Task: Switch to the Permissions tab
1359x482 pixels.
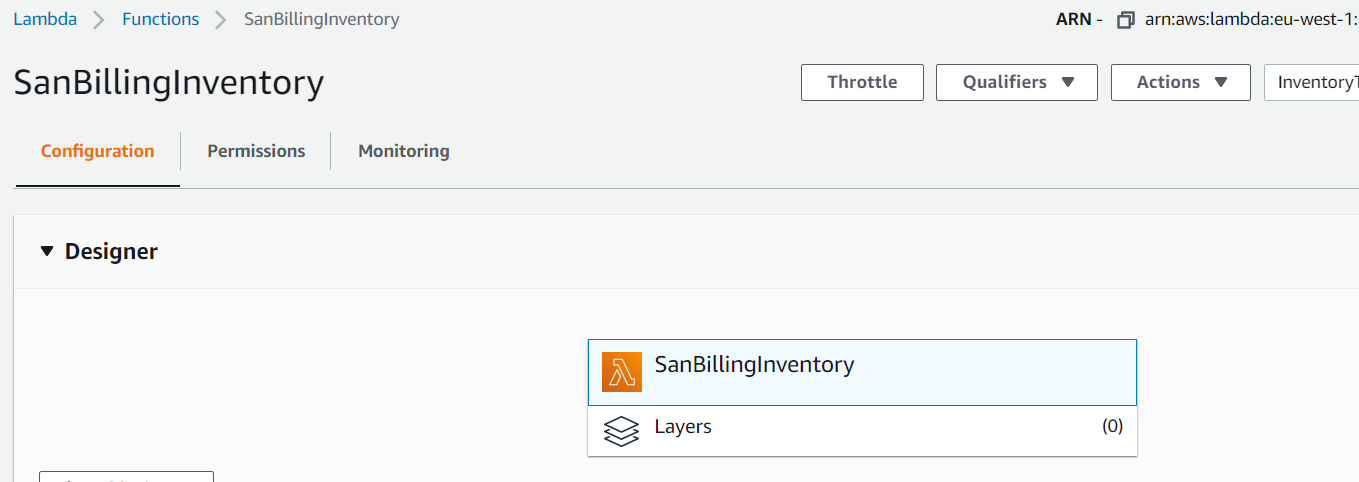Action: pos(256,151)
